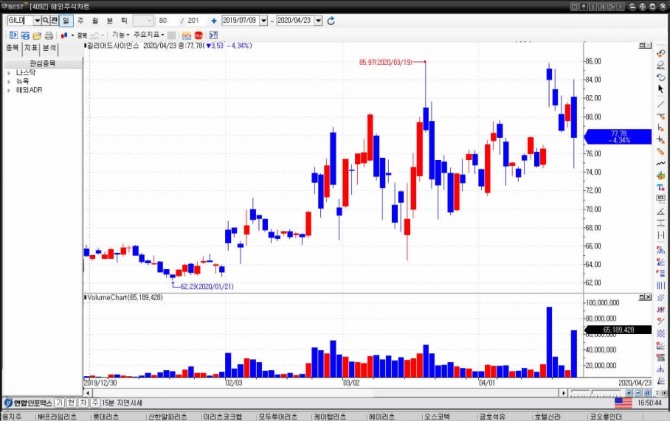Switch to the 분석 side tab

pos(49,48)
